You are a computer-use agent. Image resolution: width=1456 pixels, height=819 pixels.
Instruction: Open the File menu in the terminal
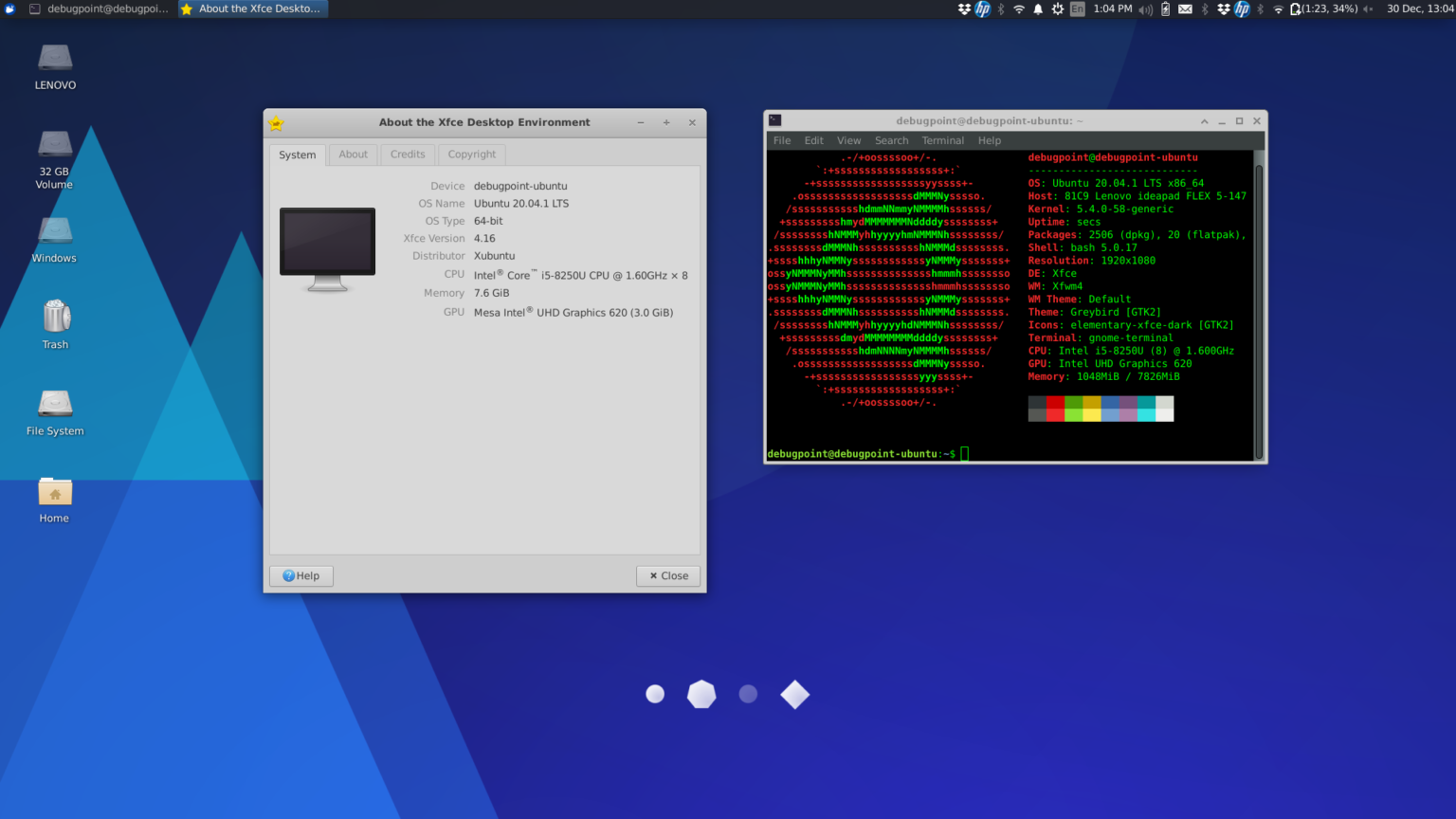click(782, 140)
